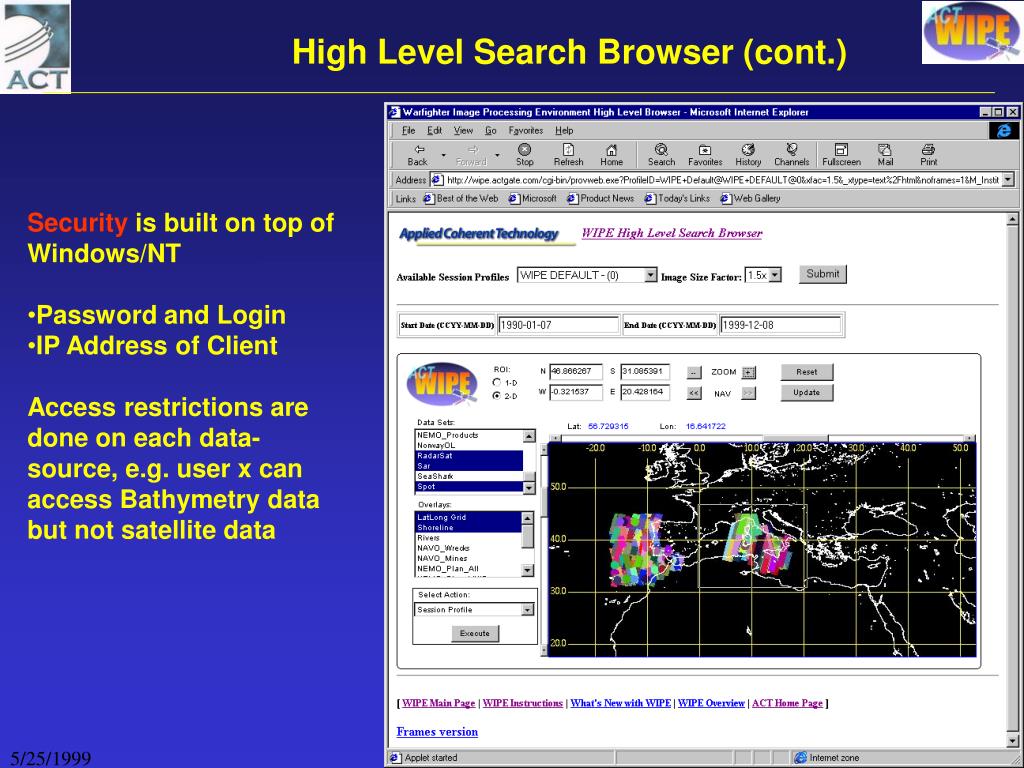The width and height of the screenshot is (1024, 768).
Task: Open the Frames version link
Action: point(437,732)
